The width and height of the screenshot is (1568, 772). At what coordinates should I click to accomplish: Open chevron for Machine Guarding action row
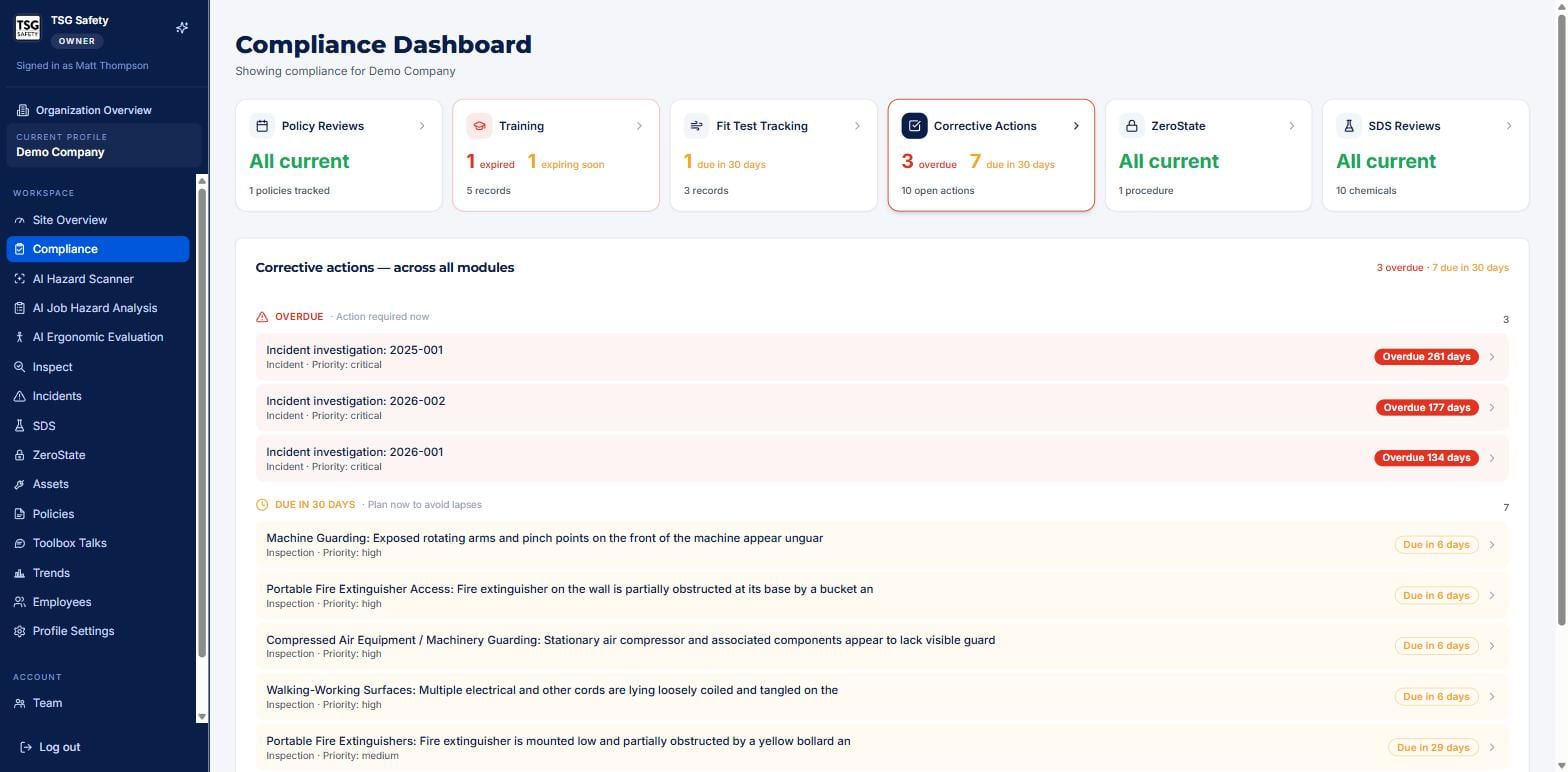(1492, 545)
